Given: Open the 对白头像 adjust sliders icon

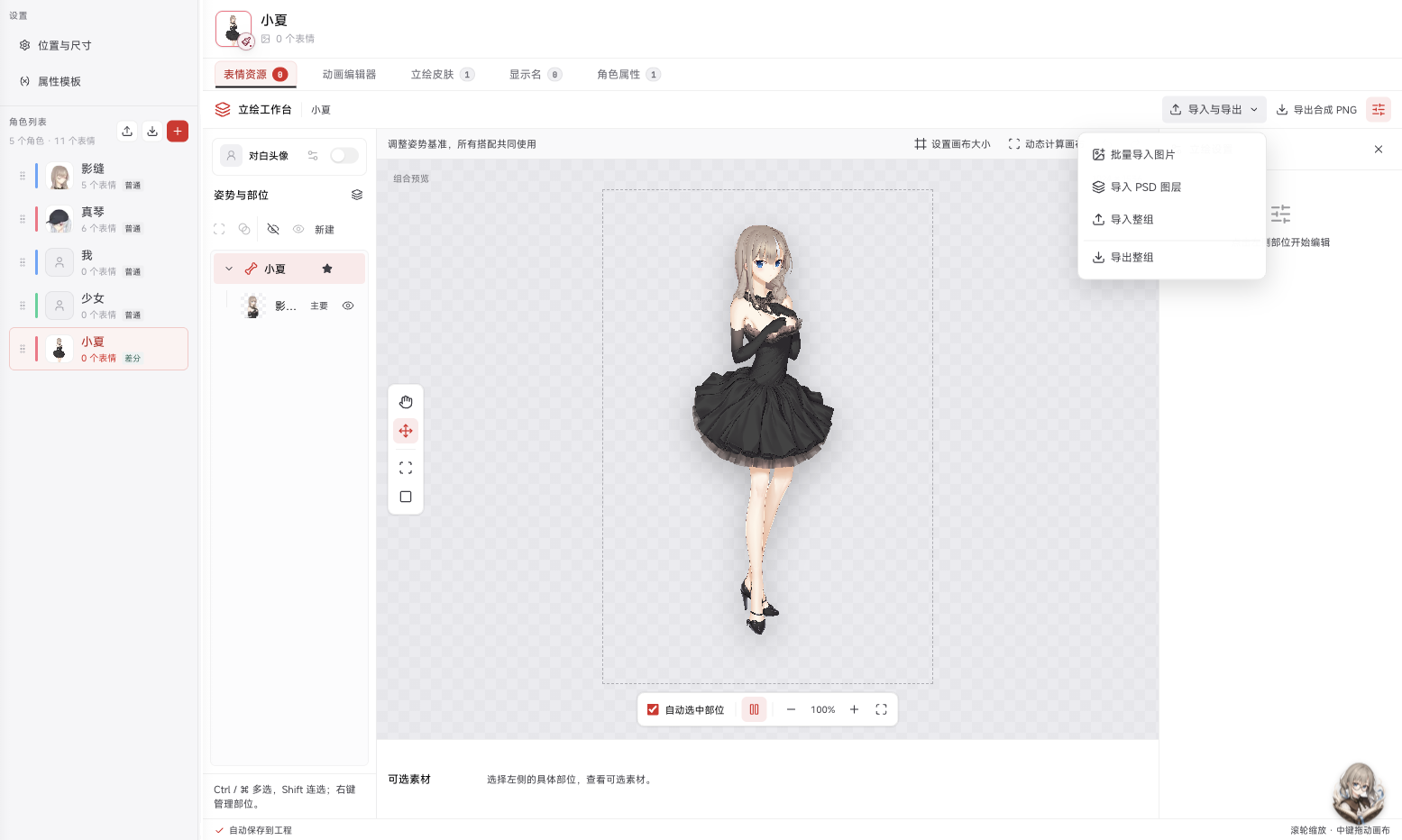Looking at the screenshot, I should [313, 155].
